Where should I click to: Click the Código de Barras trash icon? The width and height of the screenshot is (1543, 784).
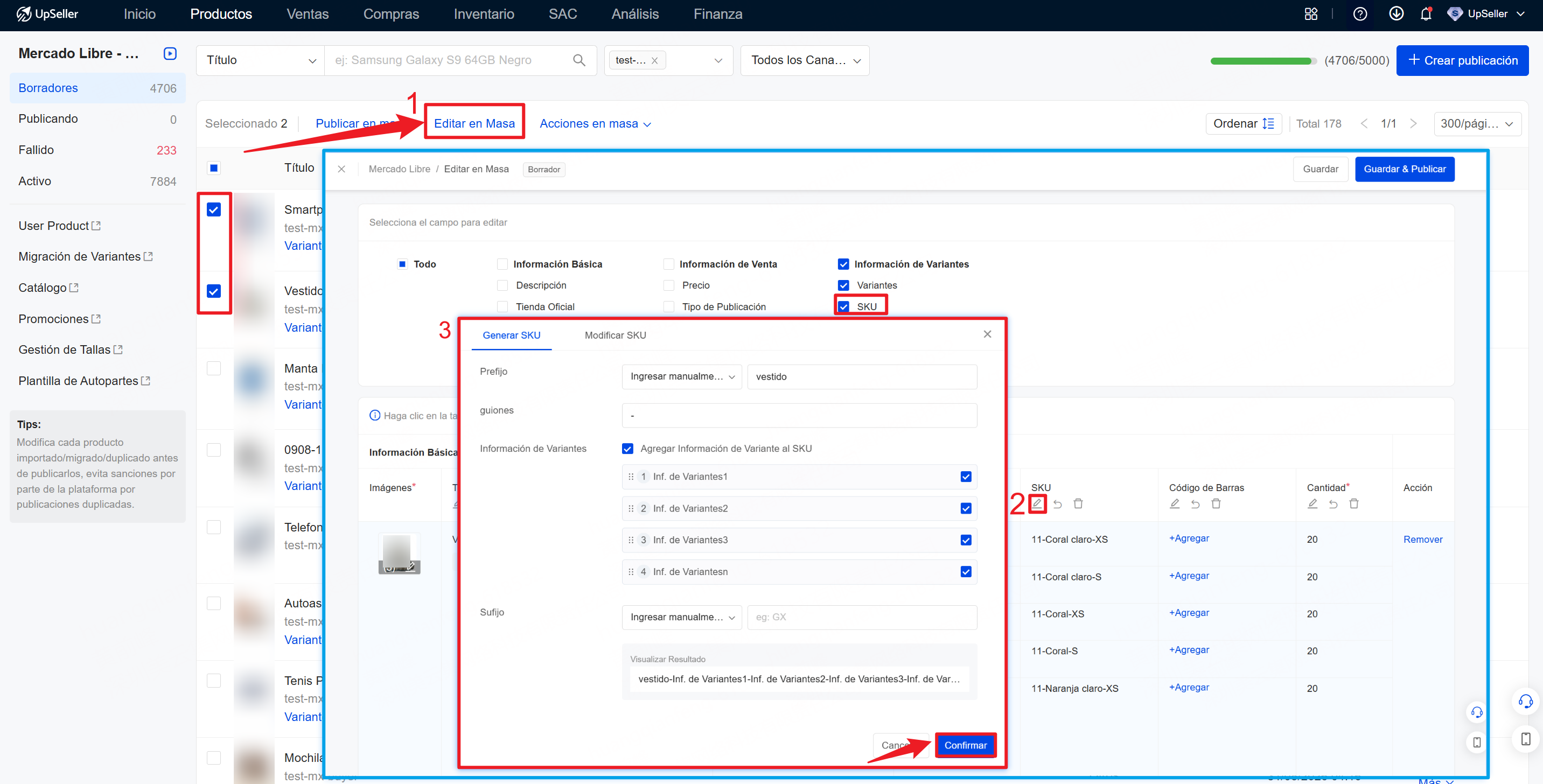coord(1216,503)
